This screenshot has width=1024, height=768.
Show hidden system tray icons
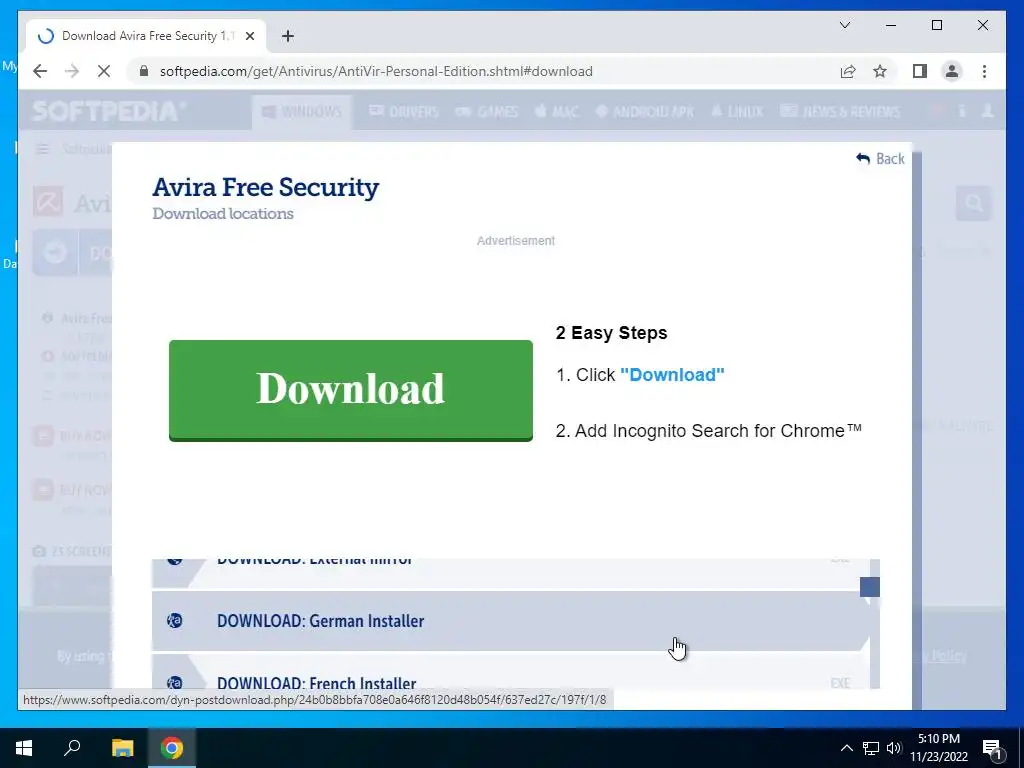pyautogui.click(x=846, y=748)
